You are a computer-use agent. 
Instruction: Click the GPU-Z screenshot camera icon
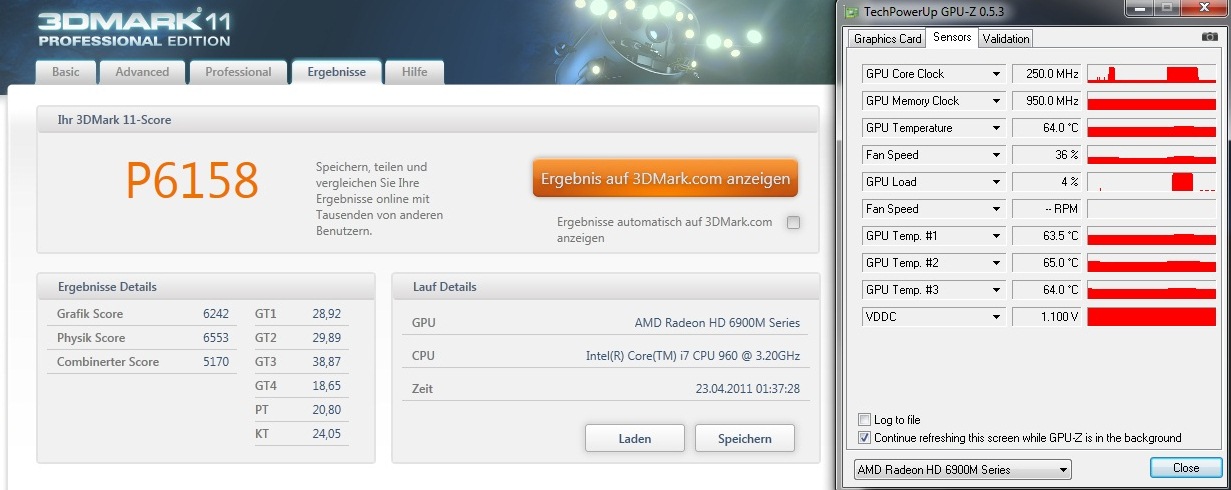(x=1209, y=37)
